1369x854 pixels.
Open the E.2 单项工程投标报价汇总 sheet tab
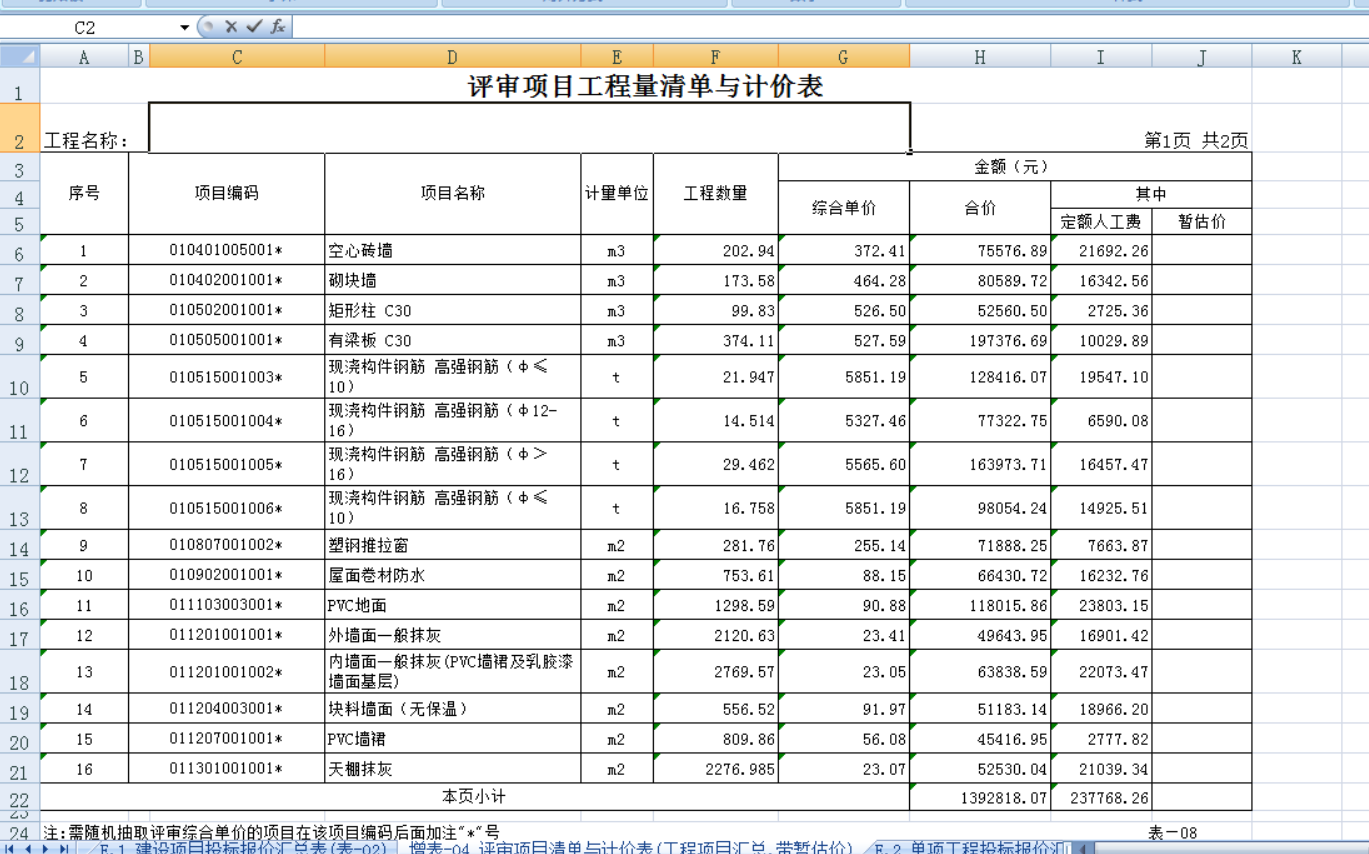pos(968,848)
